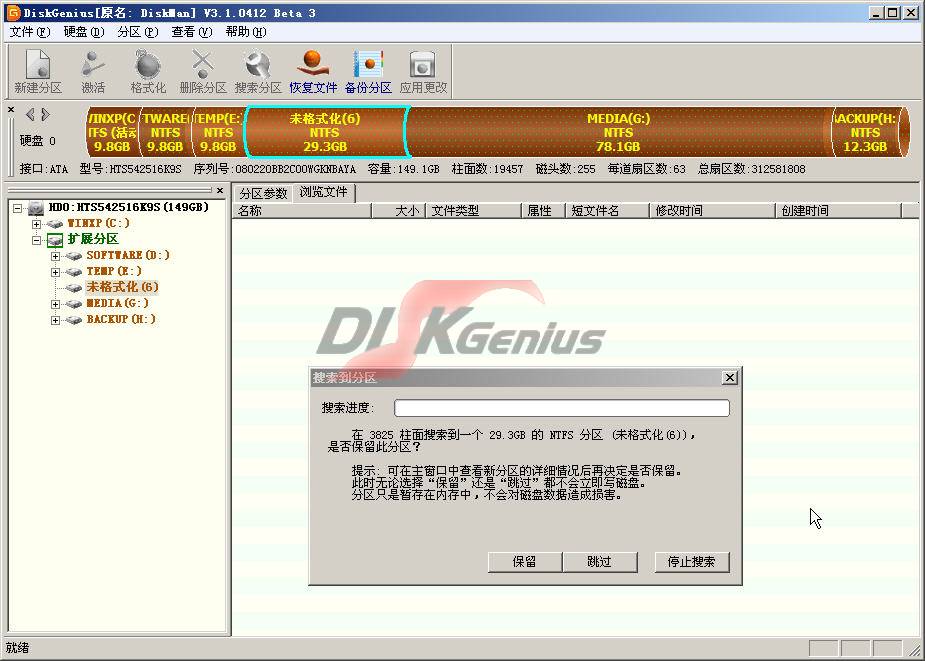Open the 硬盘(D) menu
925x661 pixels.
tap(84, 32)
